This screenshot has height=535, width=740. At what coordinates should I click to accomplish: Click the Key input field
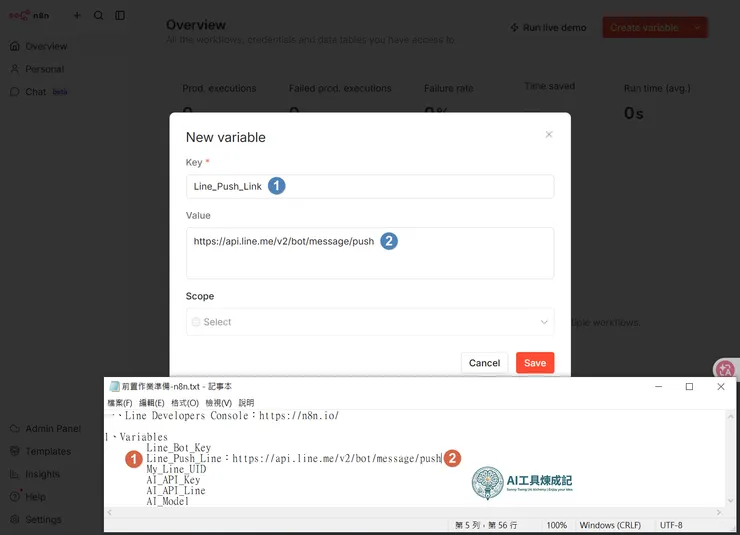[x=370, y=186]
